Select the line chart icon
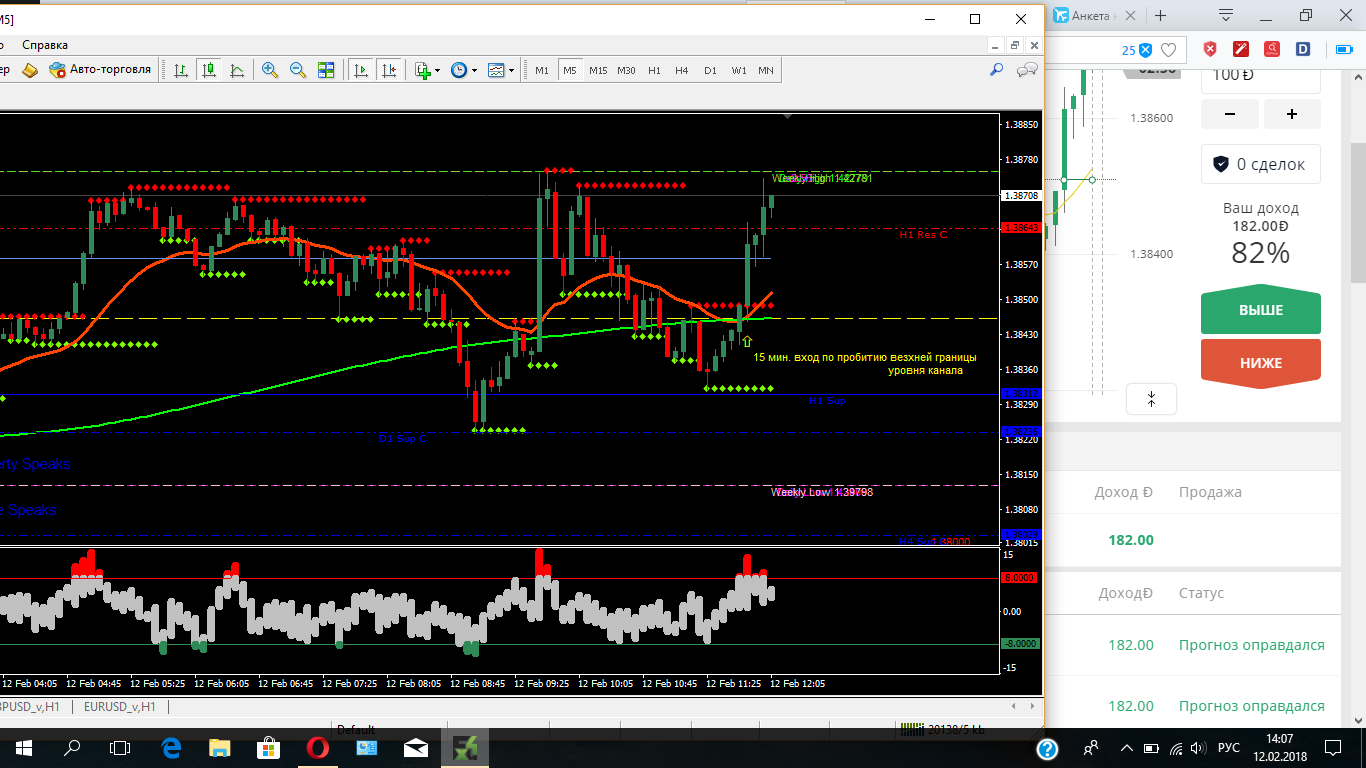This screenshot has height=768, width=1366. tap(237, 70)
